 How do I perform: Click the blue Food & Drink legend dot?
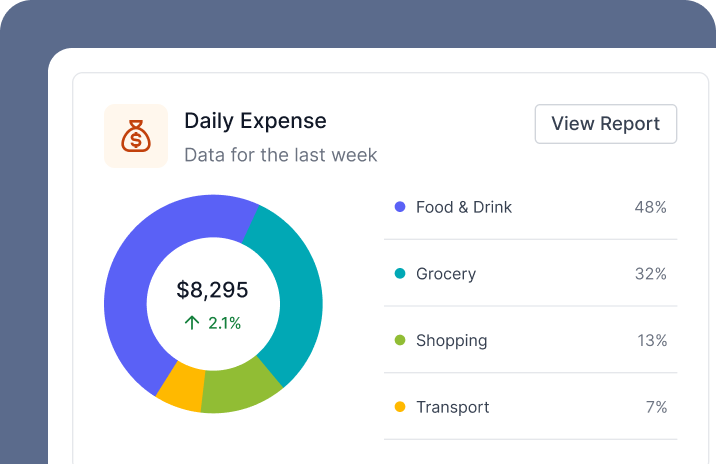click(400, 207)
